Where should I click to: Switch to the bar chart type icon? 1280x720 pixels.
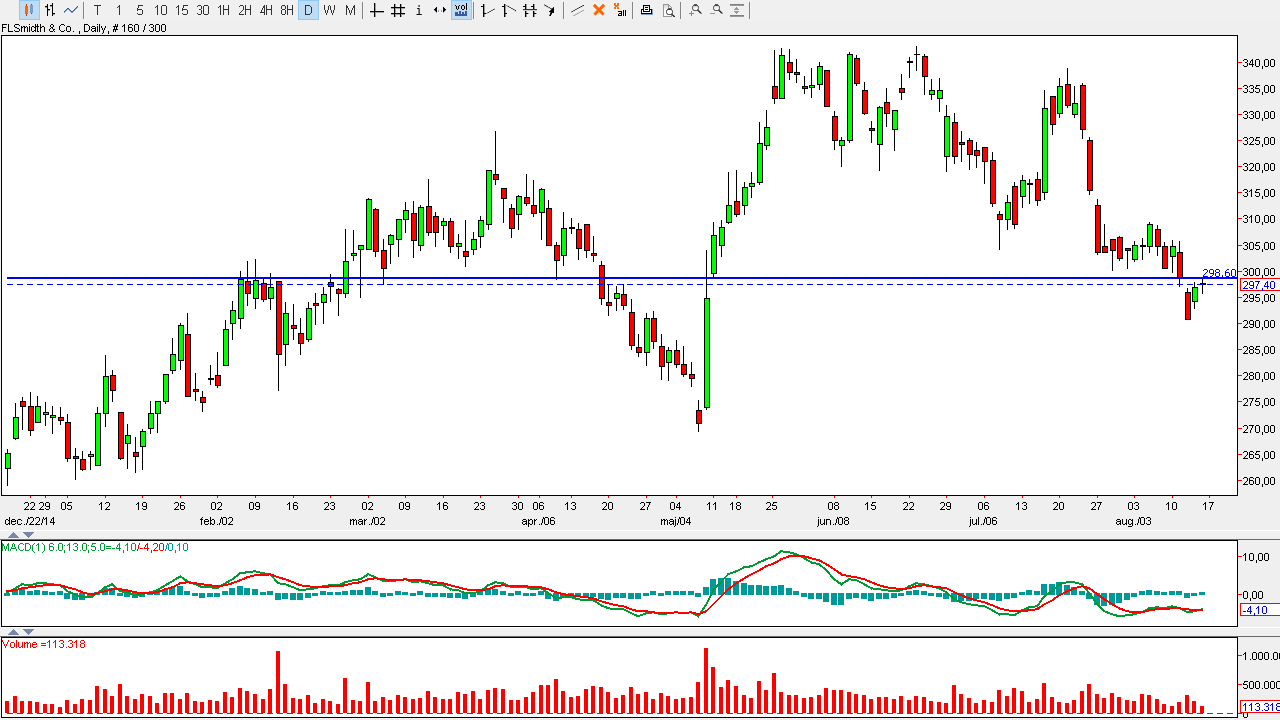[x=49, y=10]
